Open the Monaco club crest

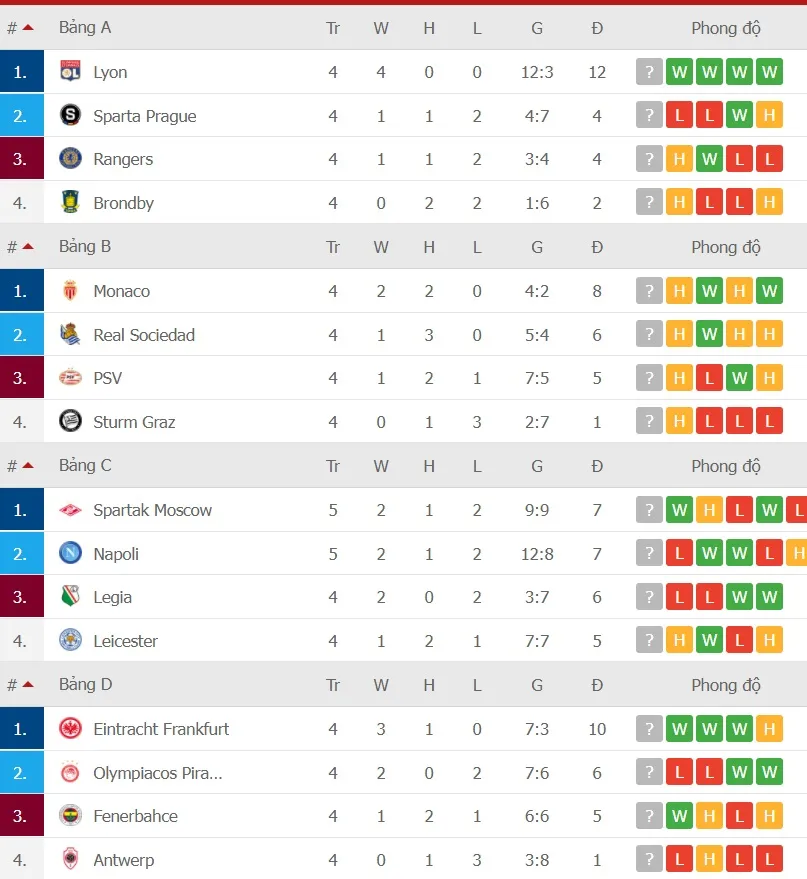[x=70, y=290]
